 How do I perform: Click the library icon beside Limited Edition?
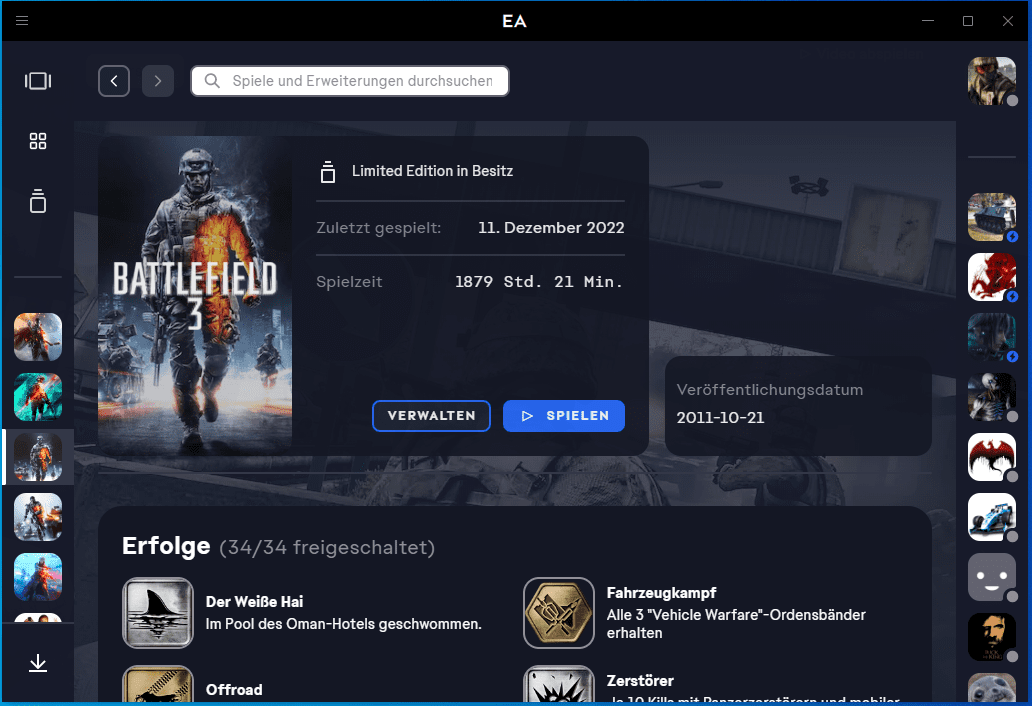328,172
